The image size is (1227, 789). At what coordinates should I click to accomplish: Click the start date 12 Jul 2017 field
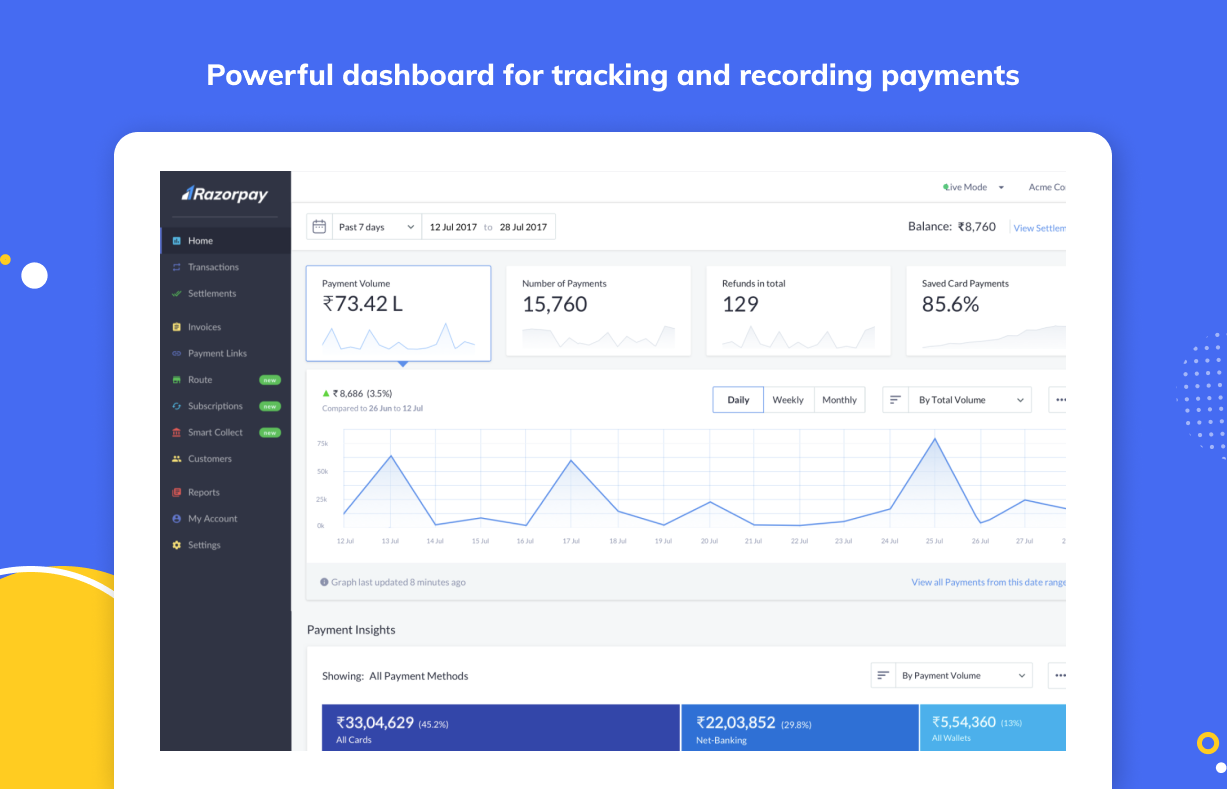pos(453,227)
